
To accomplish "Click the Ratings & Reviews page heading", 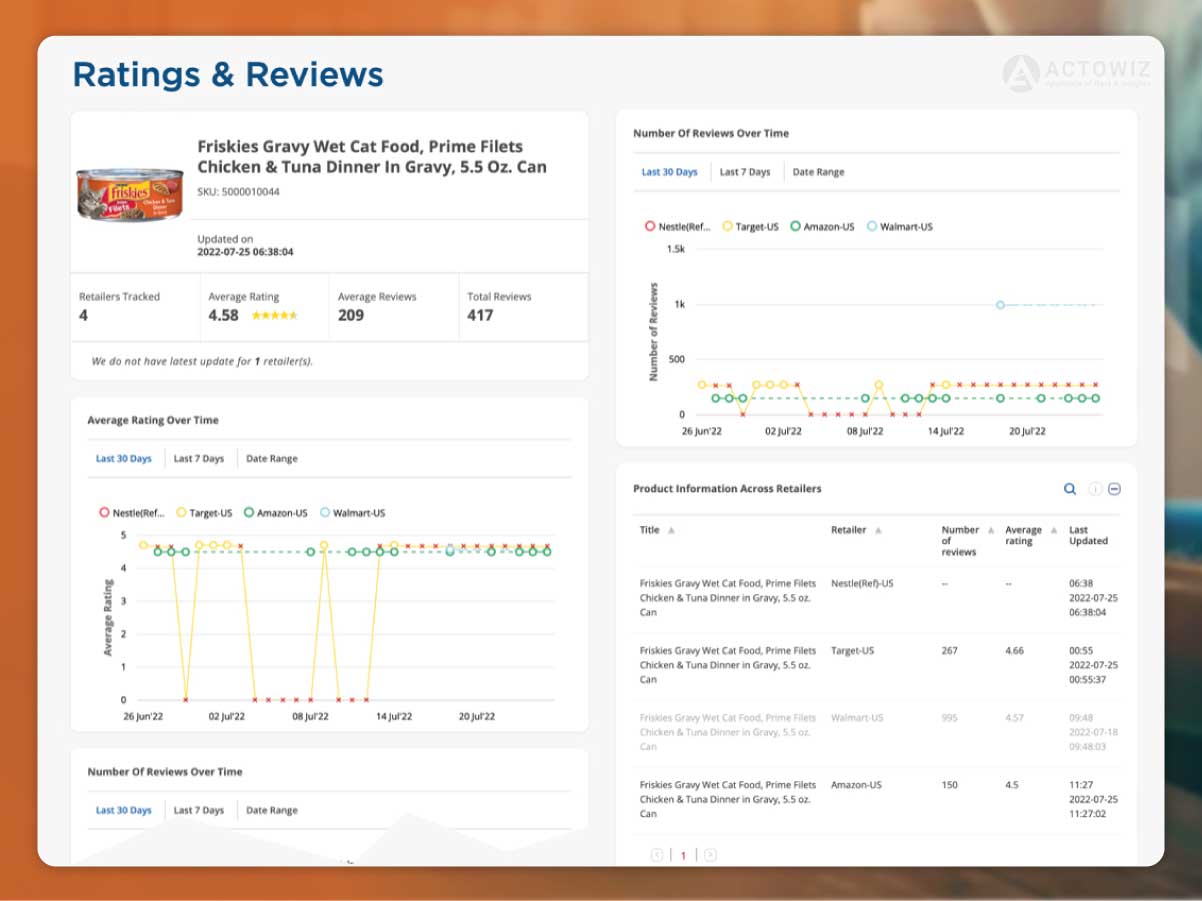I will (x=228, y=75).
